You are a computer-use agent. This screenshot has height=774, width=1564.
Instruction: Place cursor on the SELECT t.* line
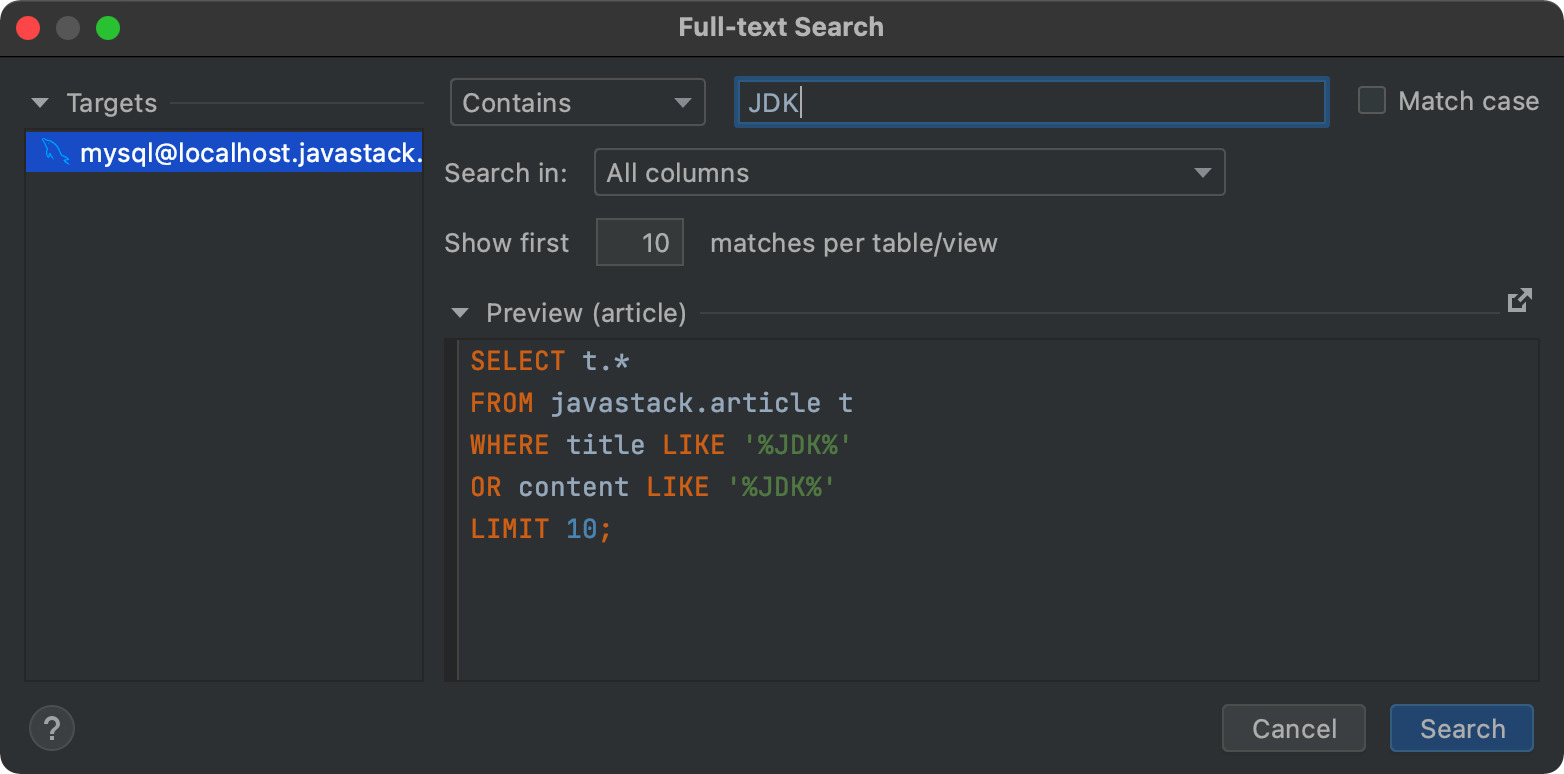coord(550,361)
